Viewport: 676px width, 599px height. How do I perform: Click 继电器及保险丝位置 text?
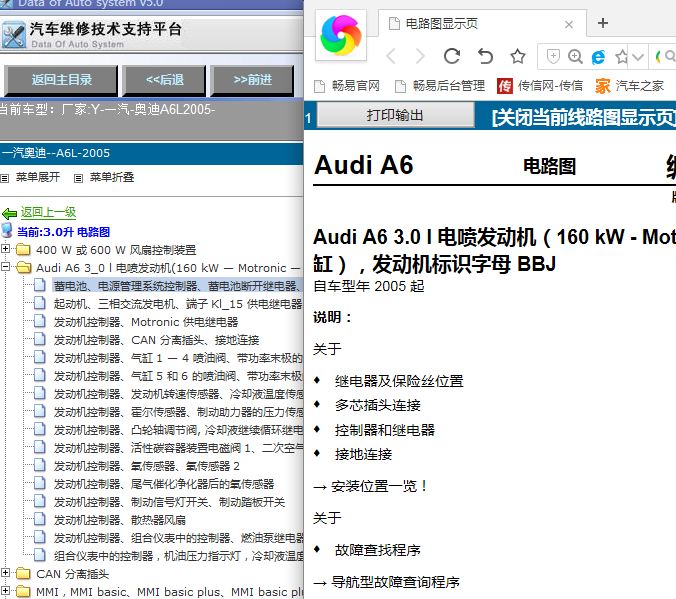tap(399, 381)
